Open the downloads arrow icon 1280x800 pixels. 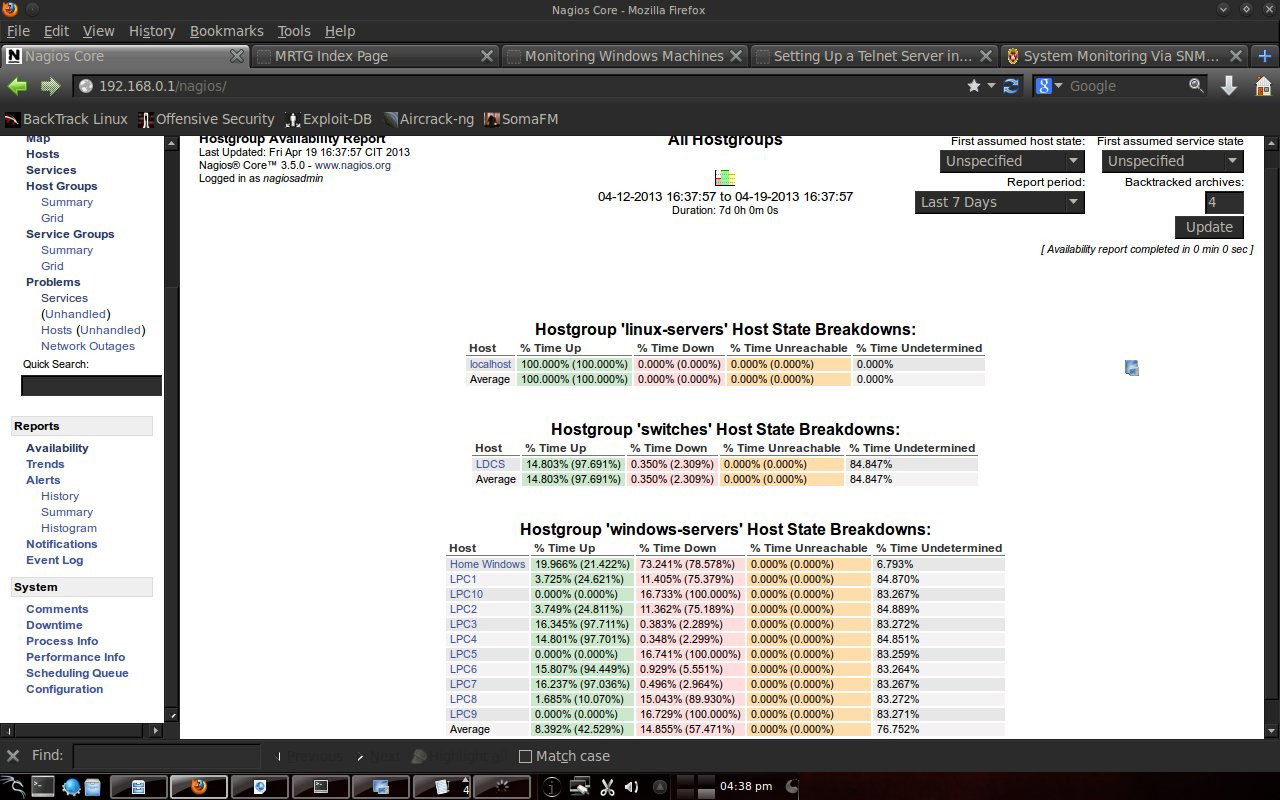coord(1229,86)
